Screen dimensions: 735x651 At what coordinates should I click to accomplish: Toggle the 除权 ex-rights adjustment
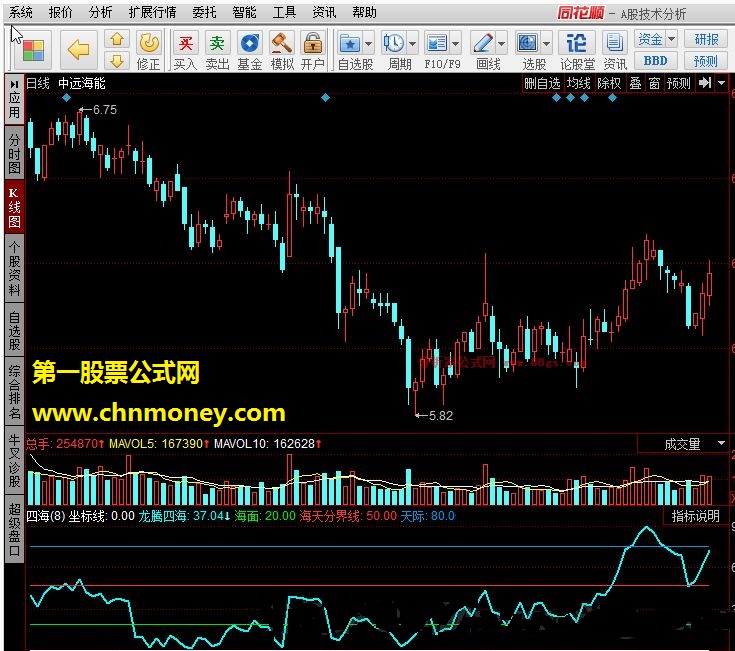[609, 83]
